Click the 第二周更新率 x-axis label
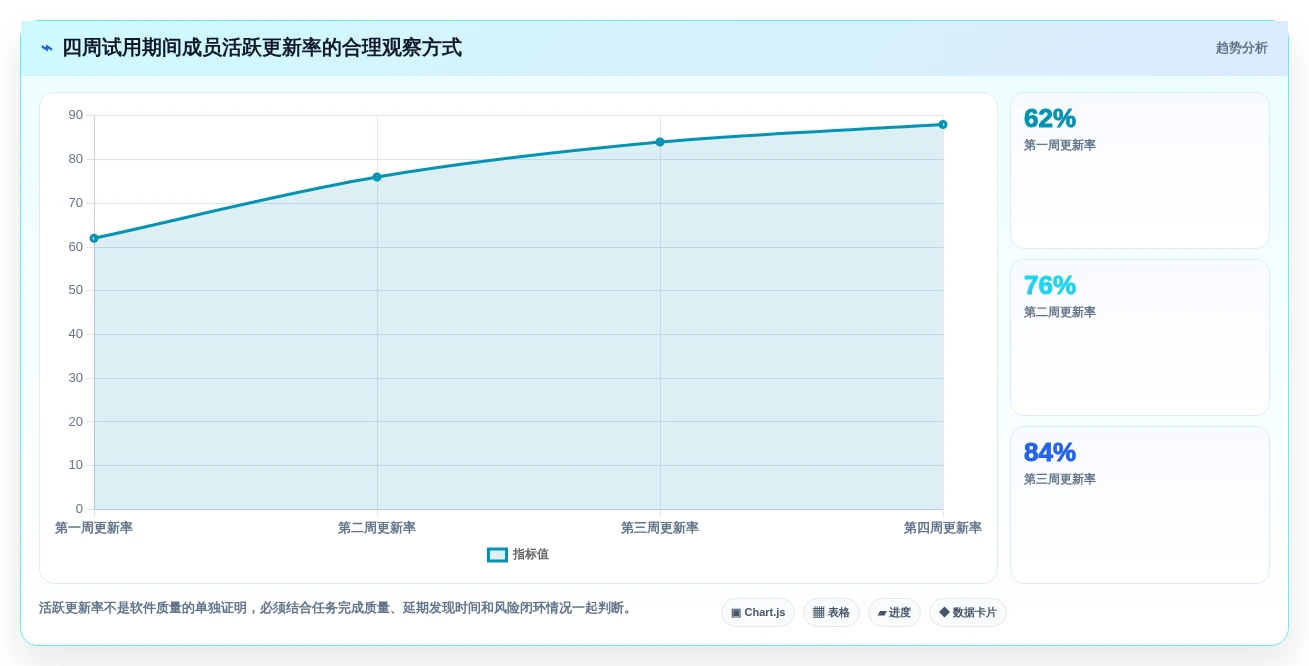The image size is (1309, 666). pyautogui.click(x=377, y=528)
